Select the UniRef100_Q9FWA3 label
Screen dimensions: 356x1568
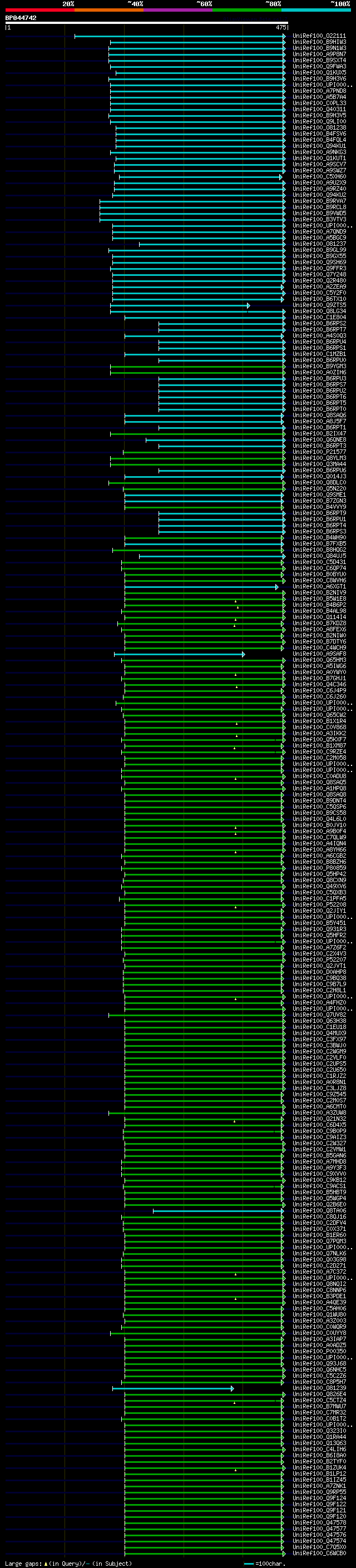[x=319, y=67]
